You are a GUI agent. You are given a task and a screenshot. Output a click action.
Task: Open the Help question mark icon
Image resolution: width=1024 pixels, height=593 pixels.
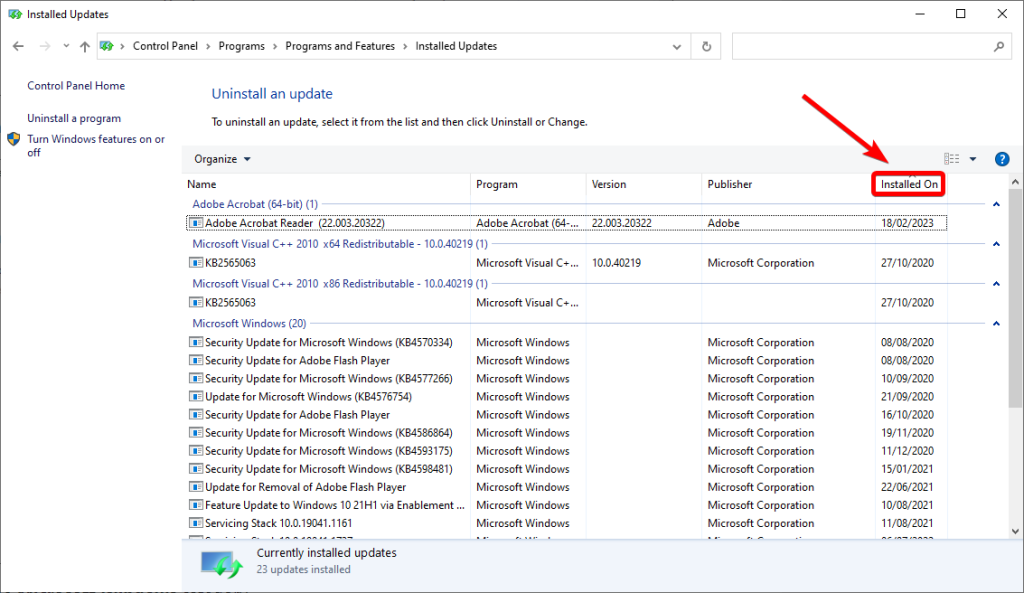[1002, 159]
